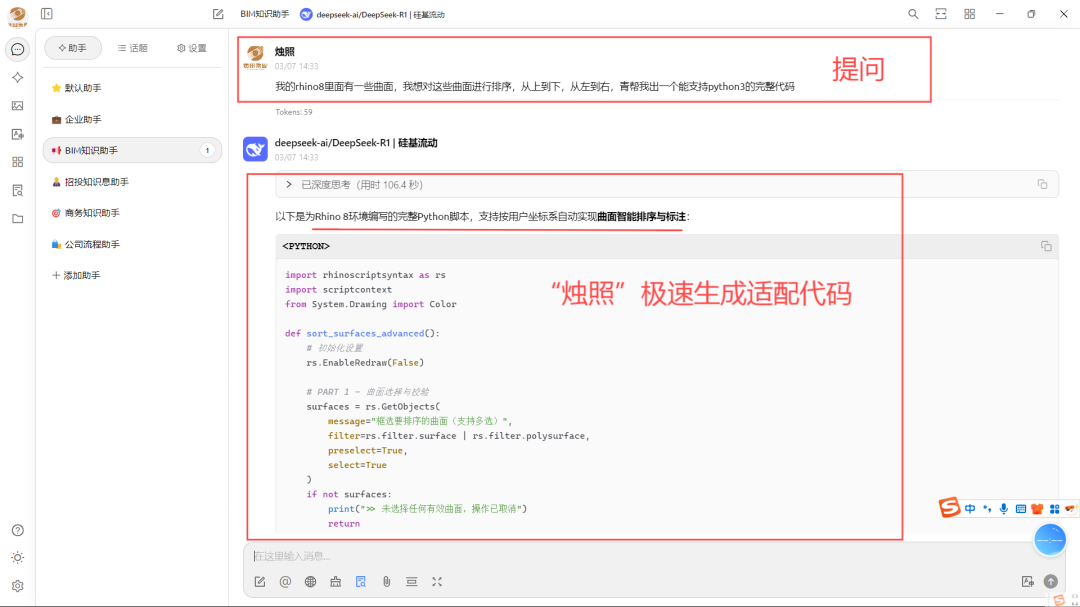Open the agents sparkle icon in sidebar
The height and width of the screenshot is (607, 1080).
[18, 78]
